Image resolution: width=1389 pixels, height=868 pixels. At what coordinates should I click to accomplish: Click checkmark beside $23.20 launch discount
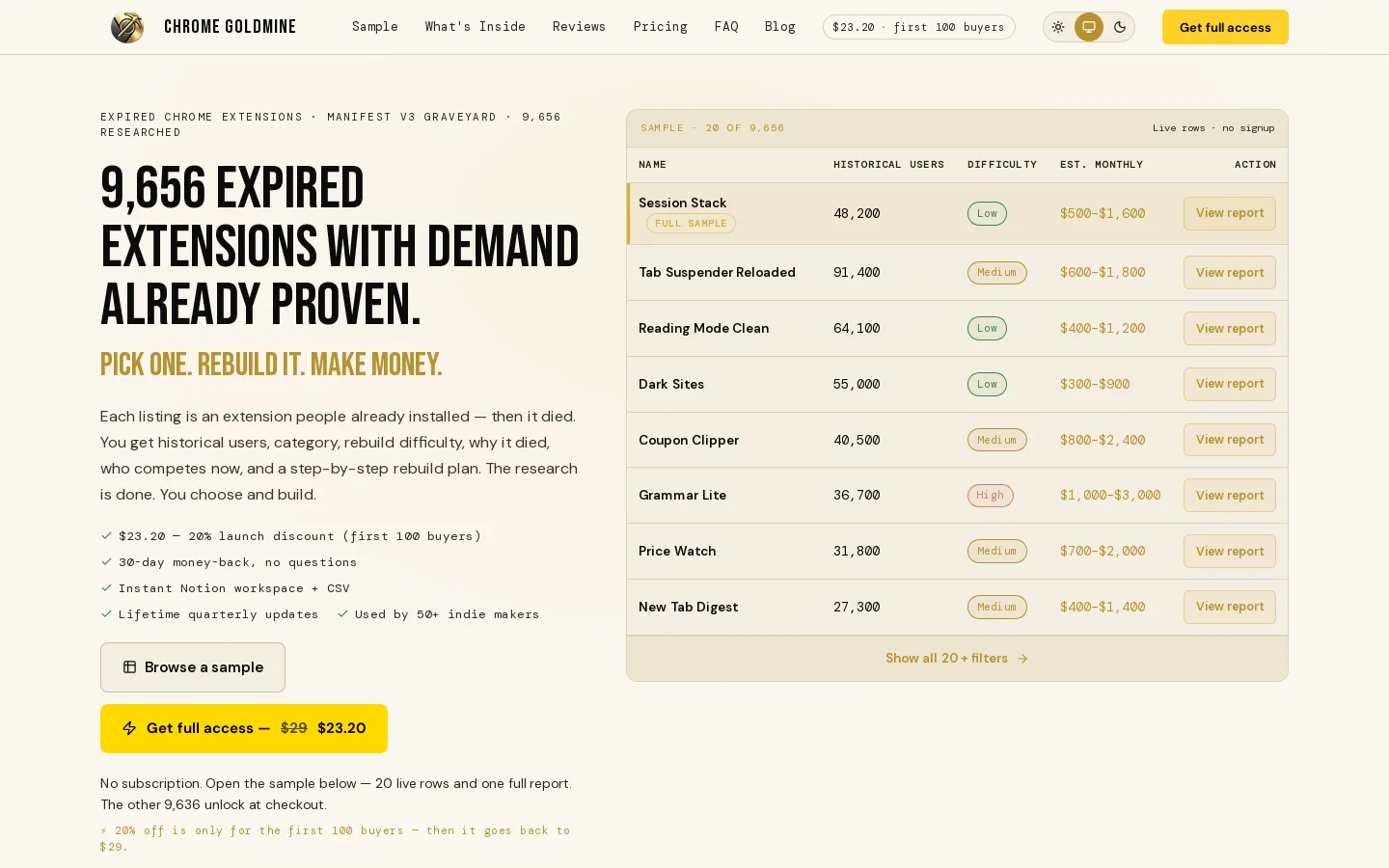click(x=106, y=536)
